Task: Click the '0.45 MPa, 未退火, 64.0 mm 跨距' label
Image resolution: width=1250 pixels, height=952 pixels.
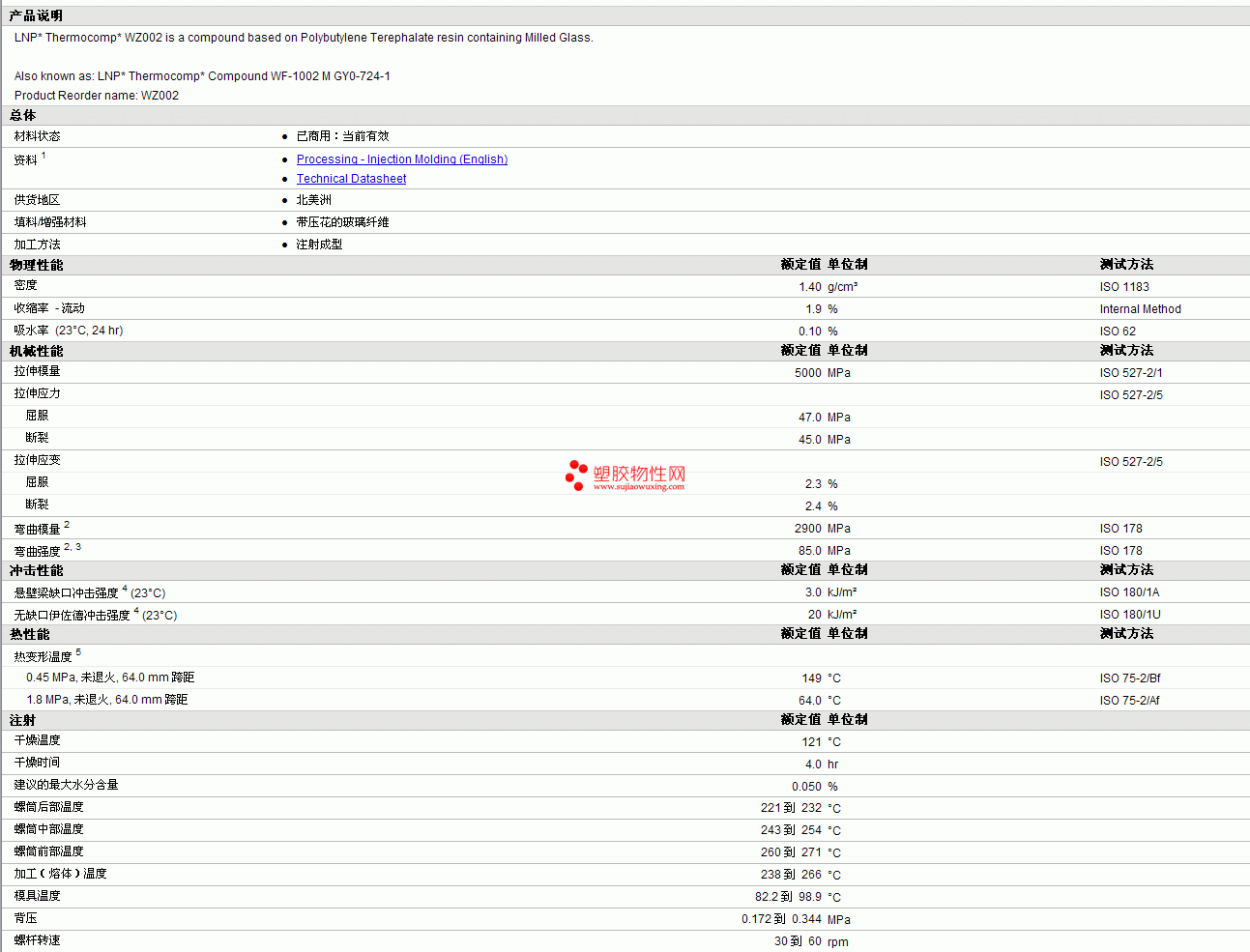Action: click(110, 678)
